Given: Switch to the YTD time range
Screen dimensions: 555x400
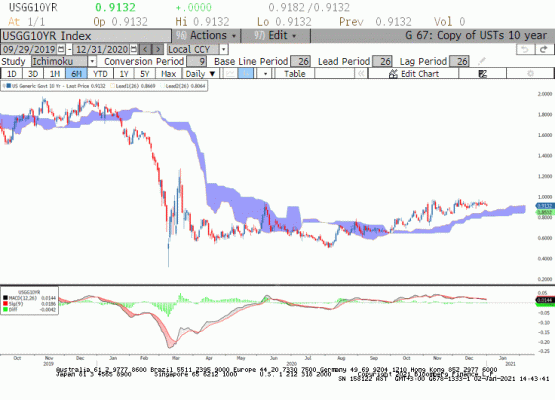Looking at the screenshot, I should (100, 74).
